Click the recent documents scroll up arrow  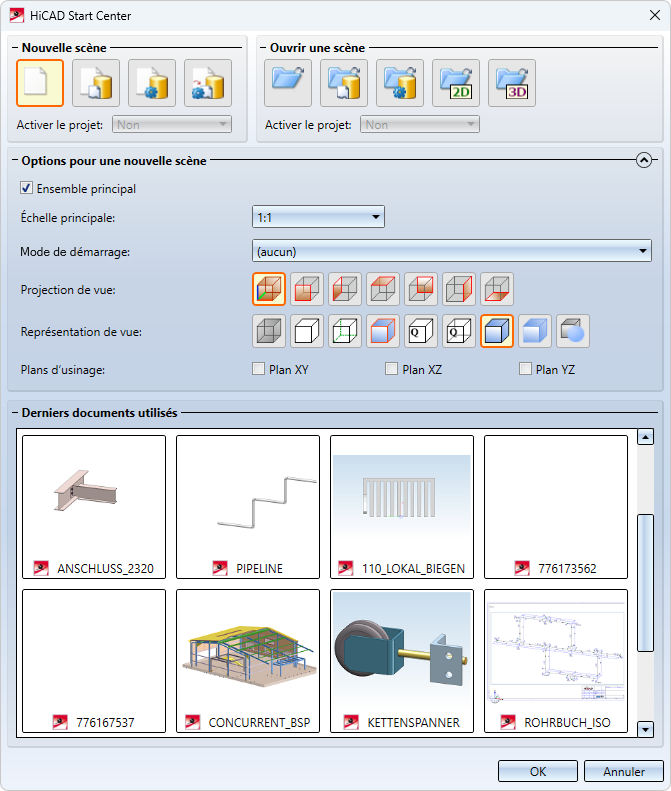tap(645, 437)
